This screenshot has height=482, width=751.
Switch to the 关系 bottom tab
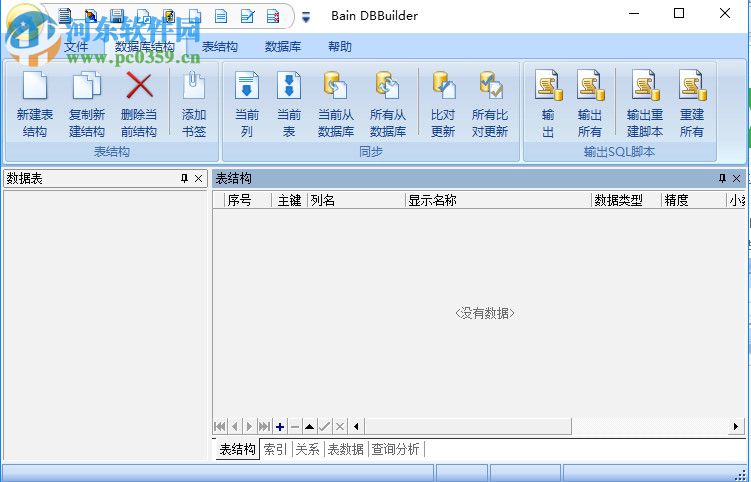click(x=307, y=449)
